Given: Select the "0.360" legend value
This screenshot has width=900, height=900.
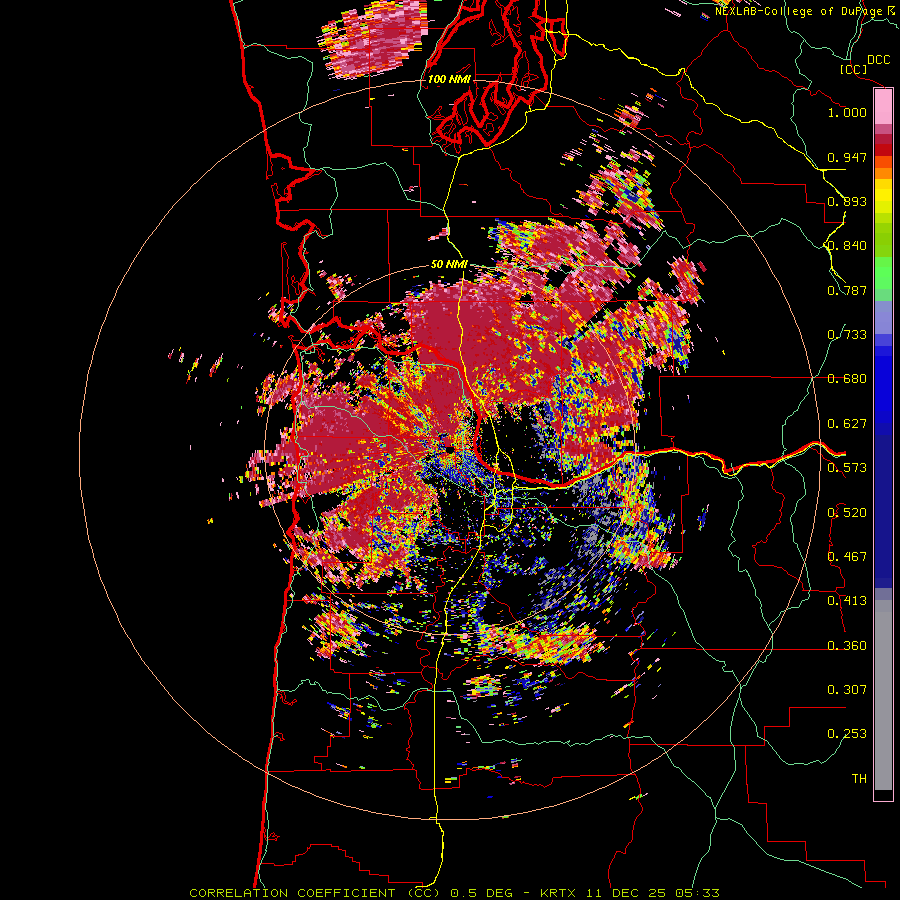Looking at the screenshot, I should pyautogui.click(x=847, y=646).
